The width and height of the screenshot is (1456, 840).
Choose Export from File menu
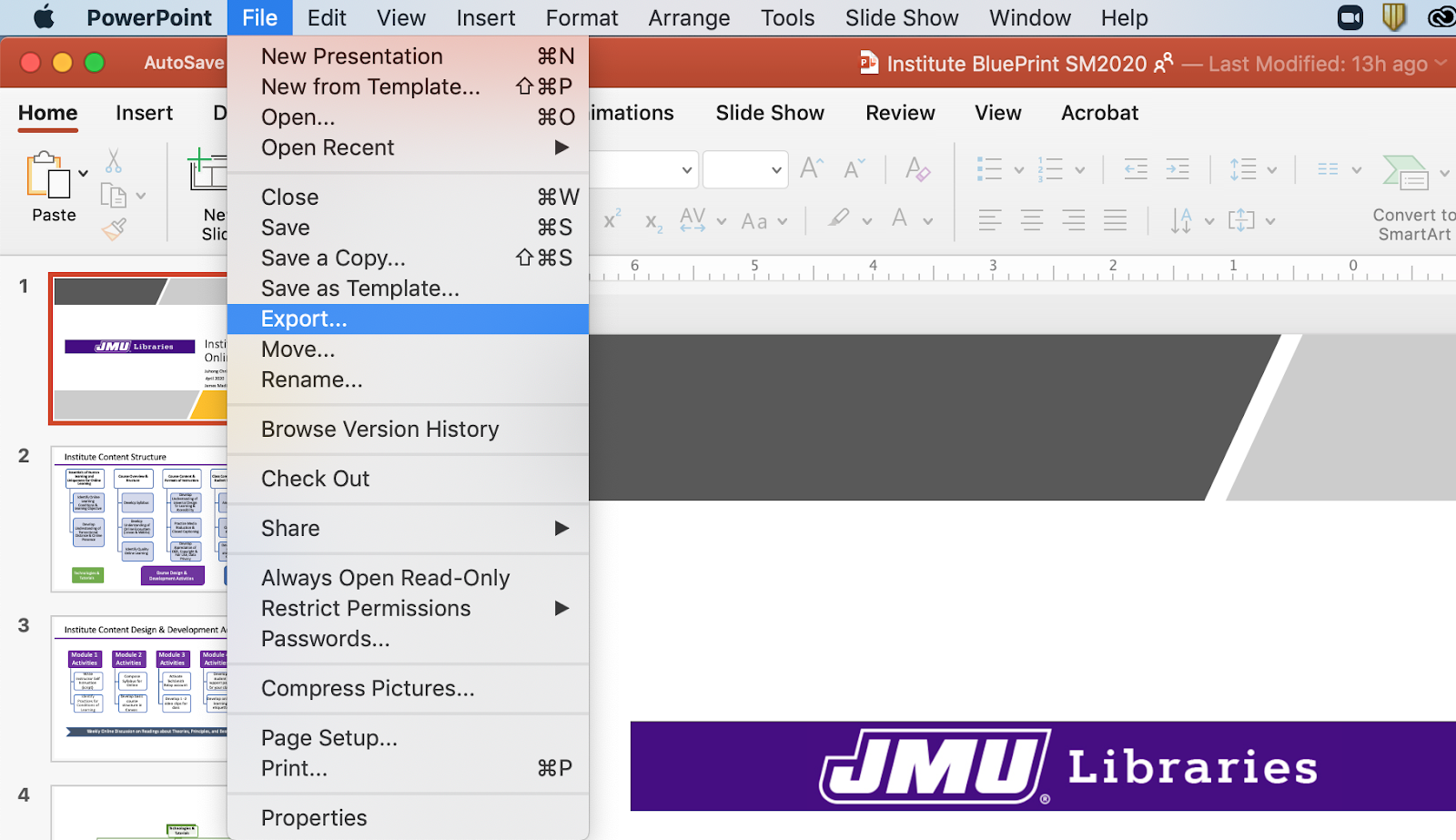408,319
